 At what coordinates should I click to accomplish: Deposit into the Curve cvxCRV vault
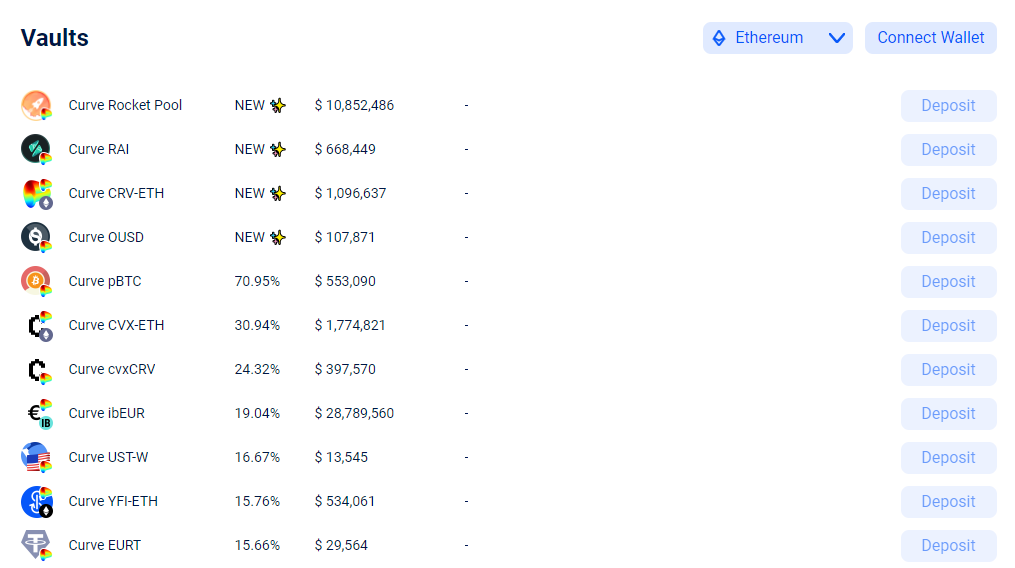coord(948,370)
